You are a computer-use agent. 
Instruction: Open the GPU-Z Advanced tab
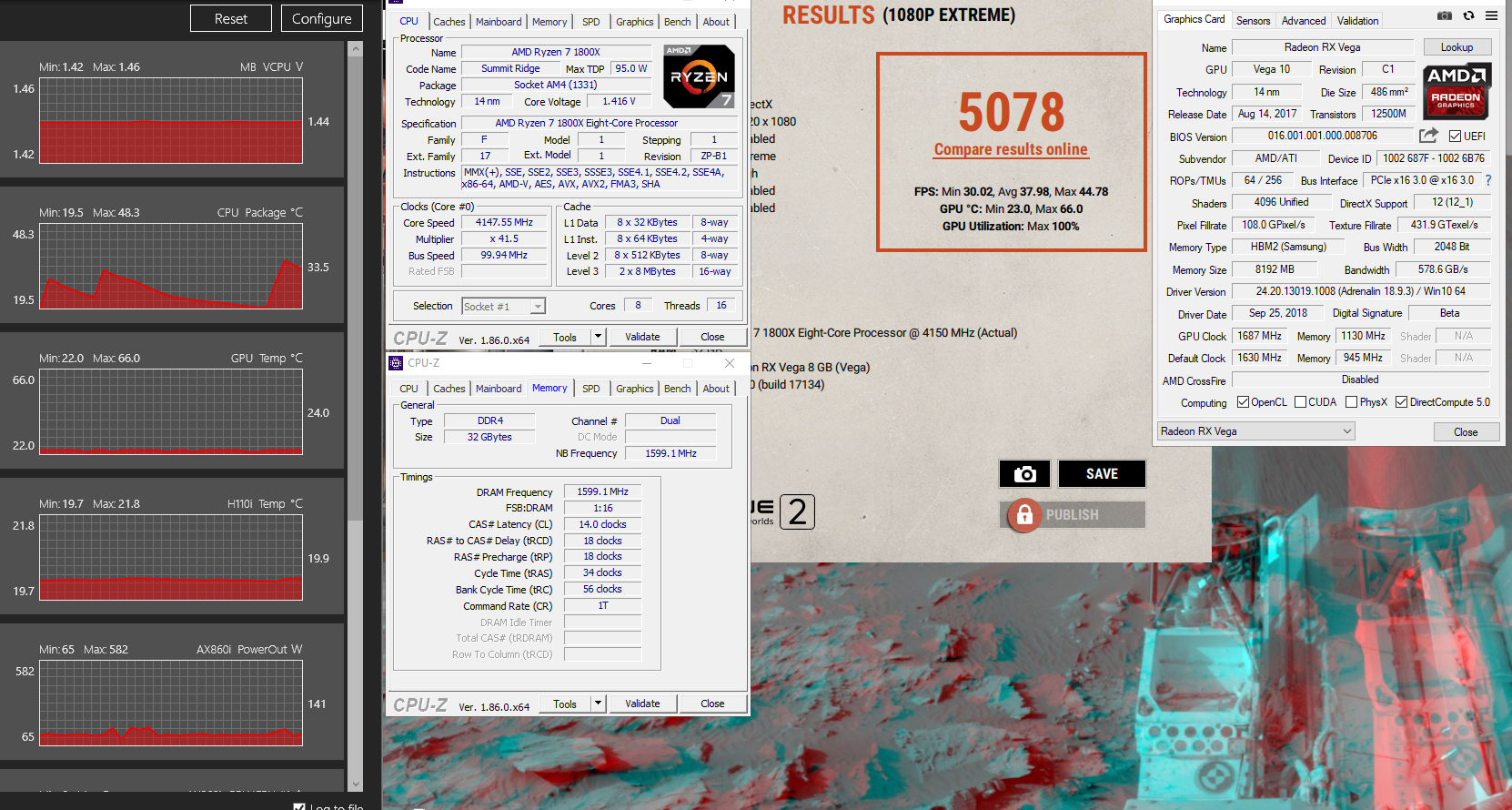[x=1304, y=21]
